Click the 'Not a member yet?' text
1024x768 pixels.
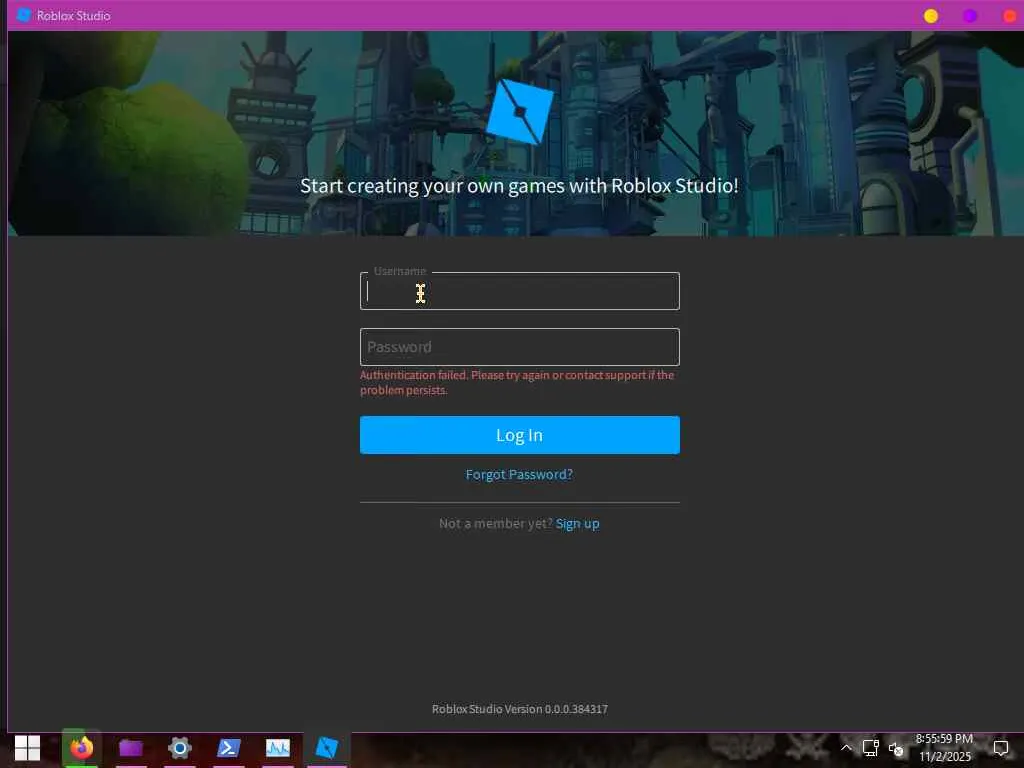[496, 524]
